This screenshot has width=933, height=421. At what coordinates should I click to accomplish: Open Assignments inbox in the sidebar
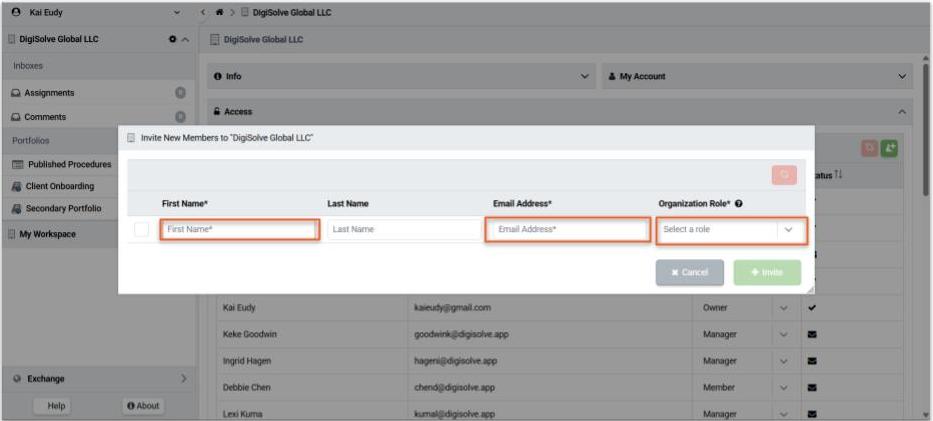(50, 93)
